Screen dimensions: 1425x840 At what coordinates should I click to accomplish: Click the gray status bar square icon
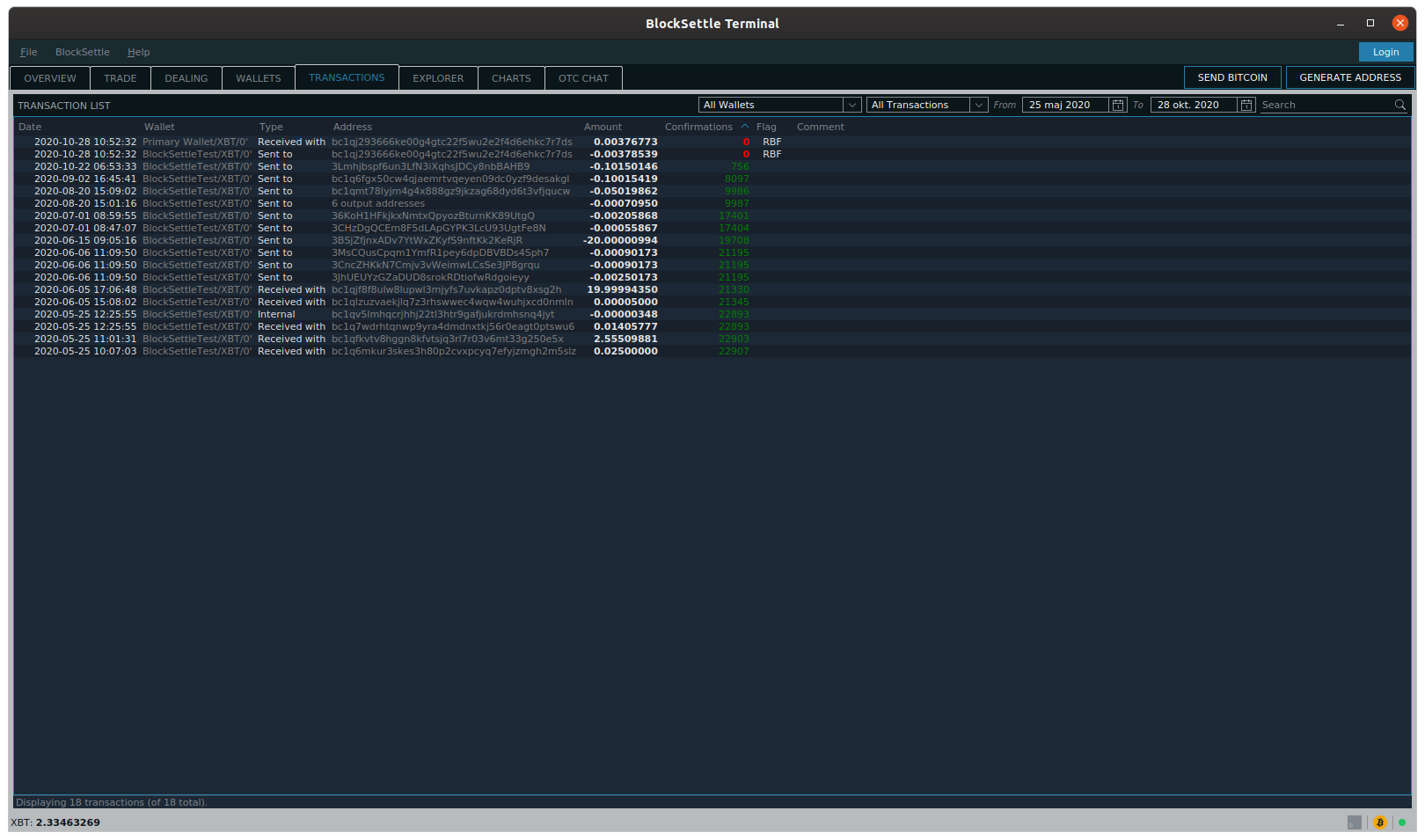(1355, 822)
